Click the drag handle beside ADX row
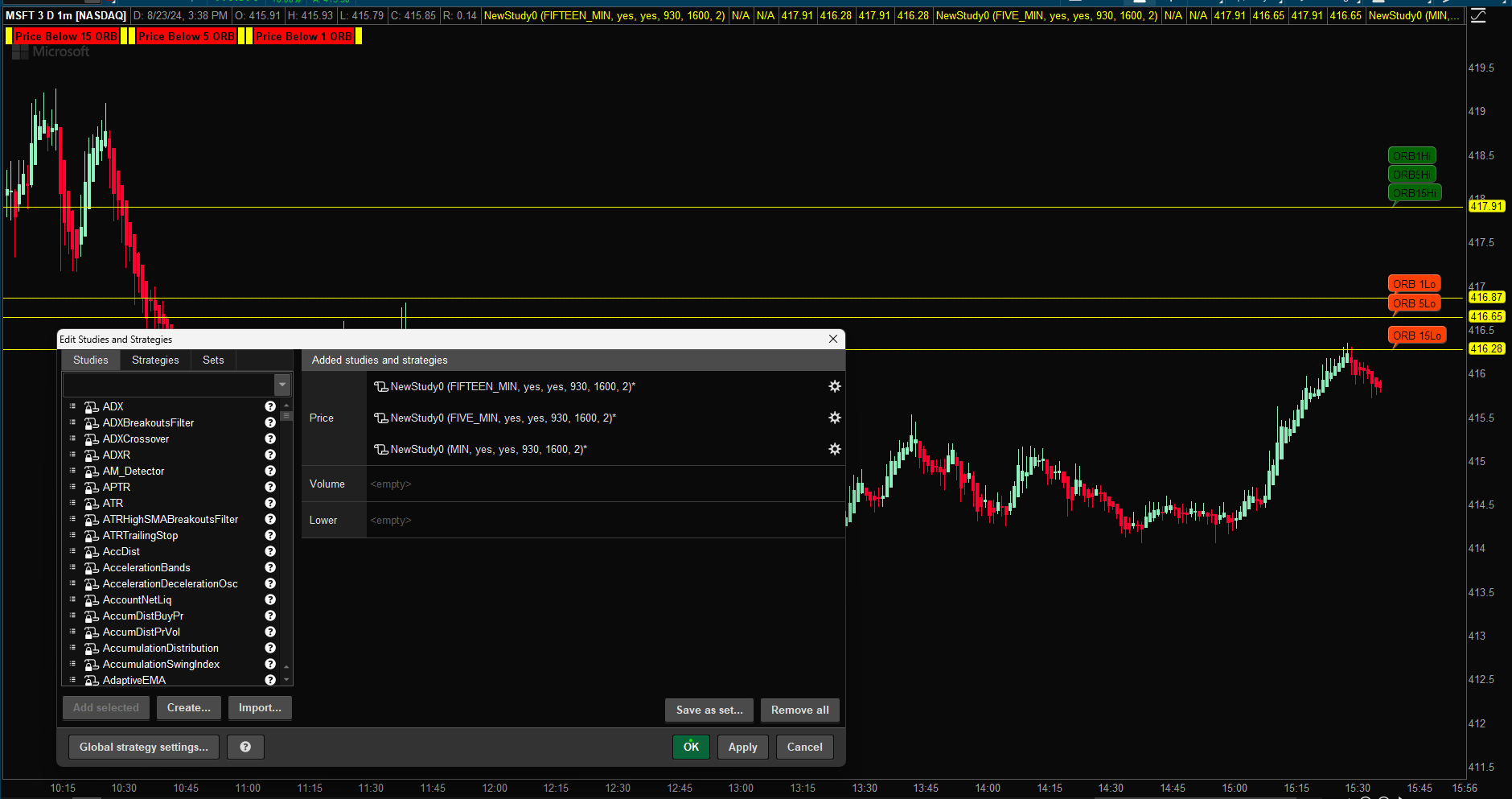Viewport: 1512px width, 799px height. [x=72, y=406]
